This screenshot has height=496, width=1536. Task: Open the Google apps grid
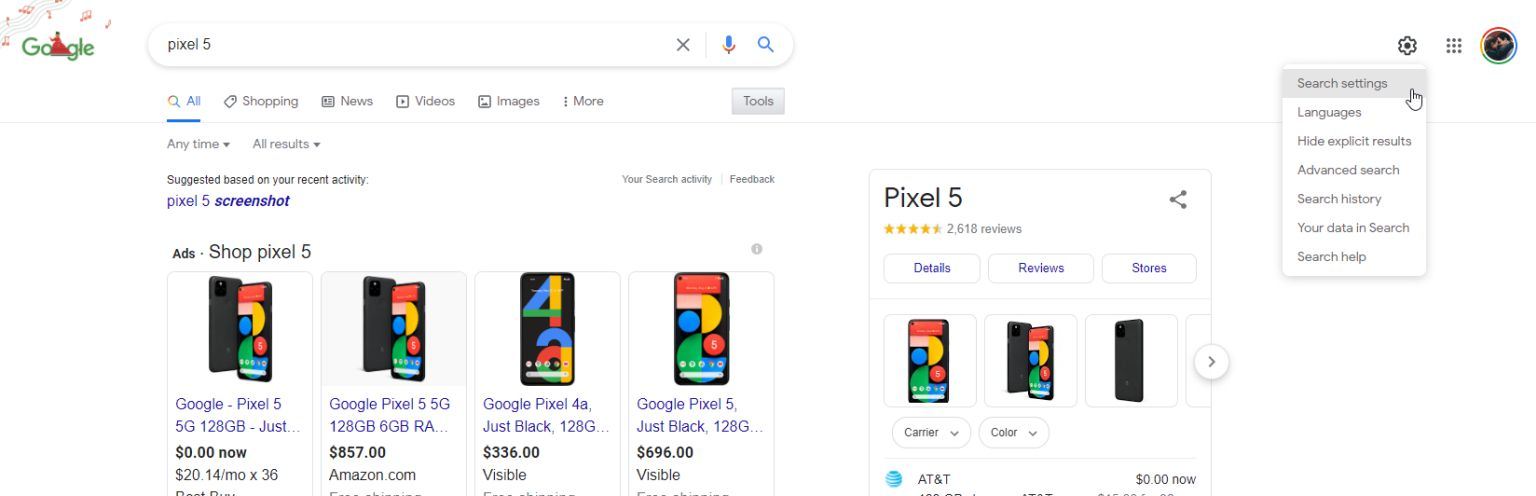(x=1454, y=46)
